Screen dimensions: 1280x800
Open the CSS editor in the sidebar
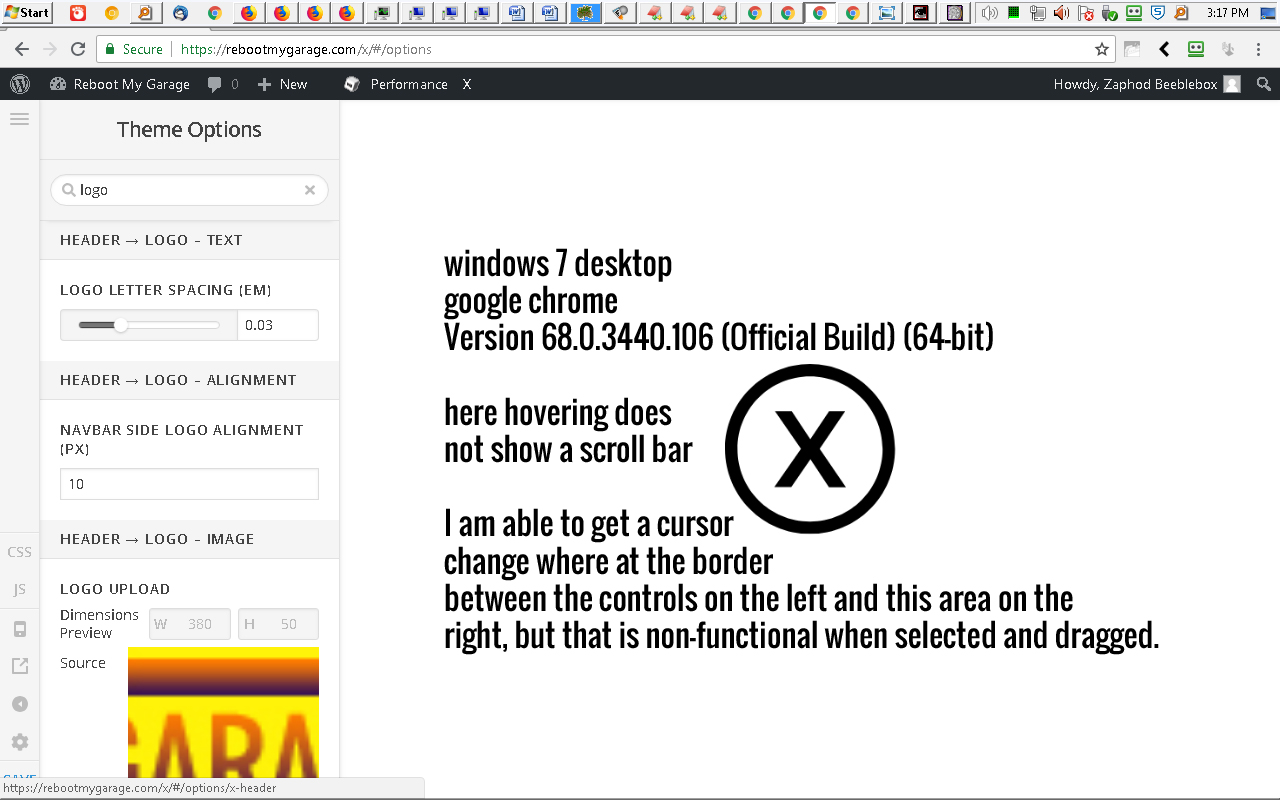pyautogui.click(x=19, y=552)
